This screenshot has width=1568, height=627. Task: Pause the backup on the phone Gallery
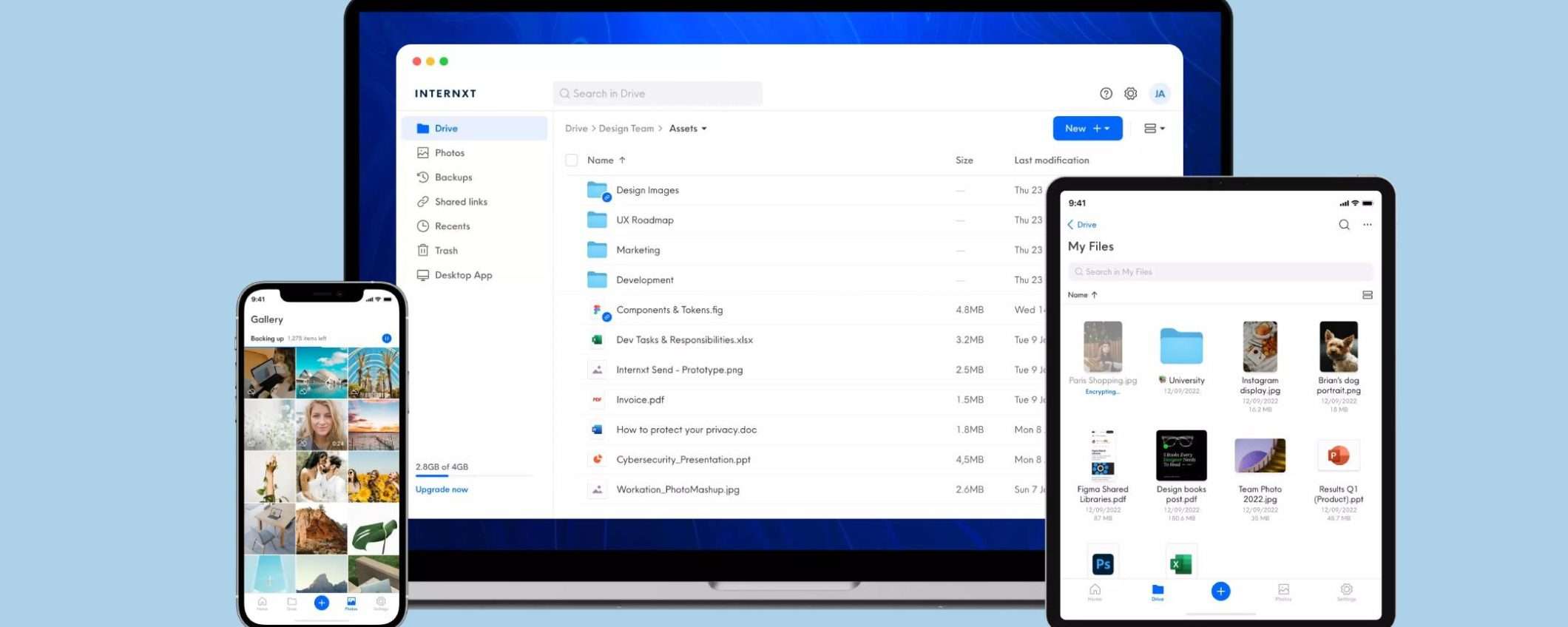386,339
